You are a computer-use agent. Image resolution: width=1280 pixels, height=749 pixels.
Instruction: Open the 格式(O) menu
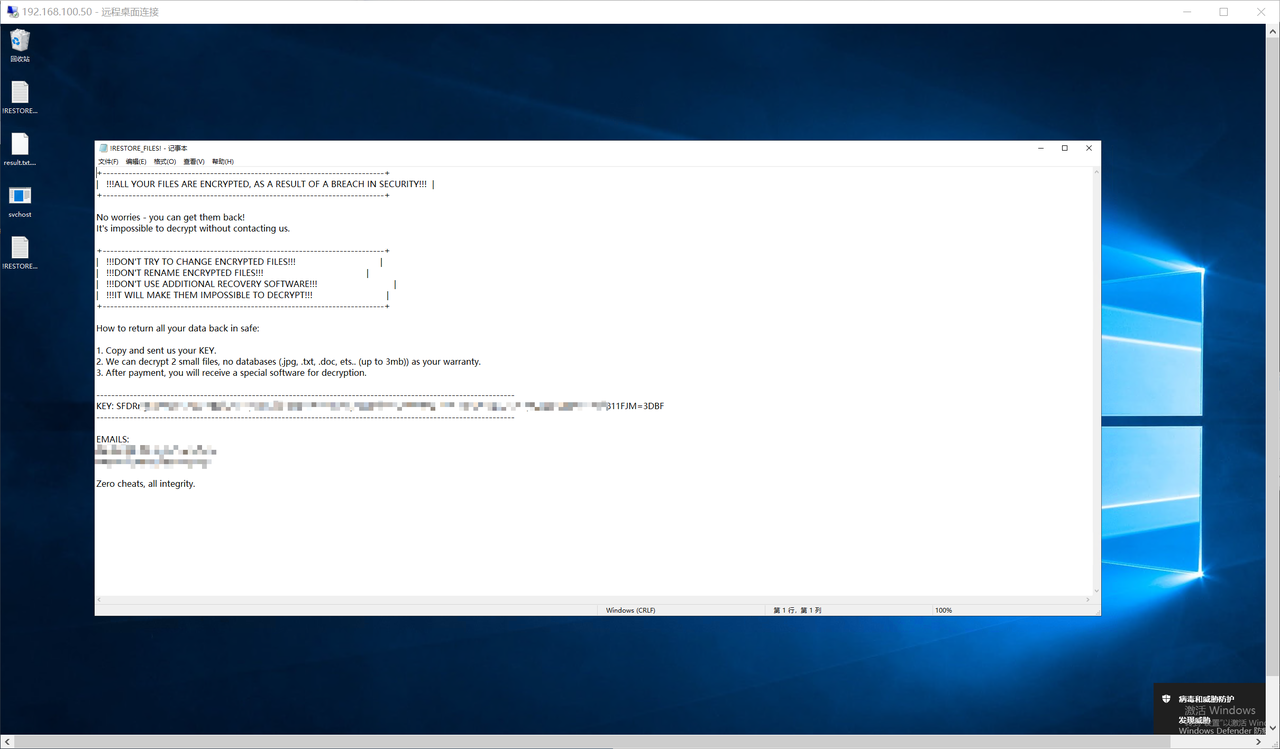click(165, 162)
